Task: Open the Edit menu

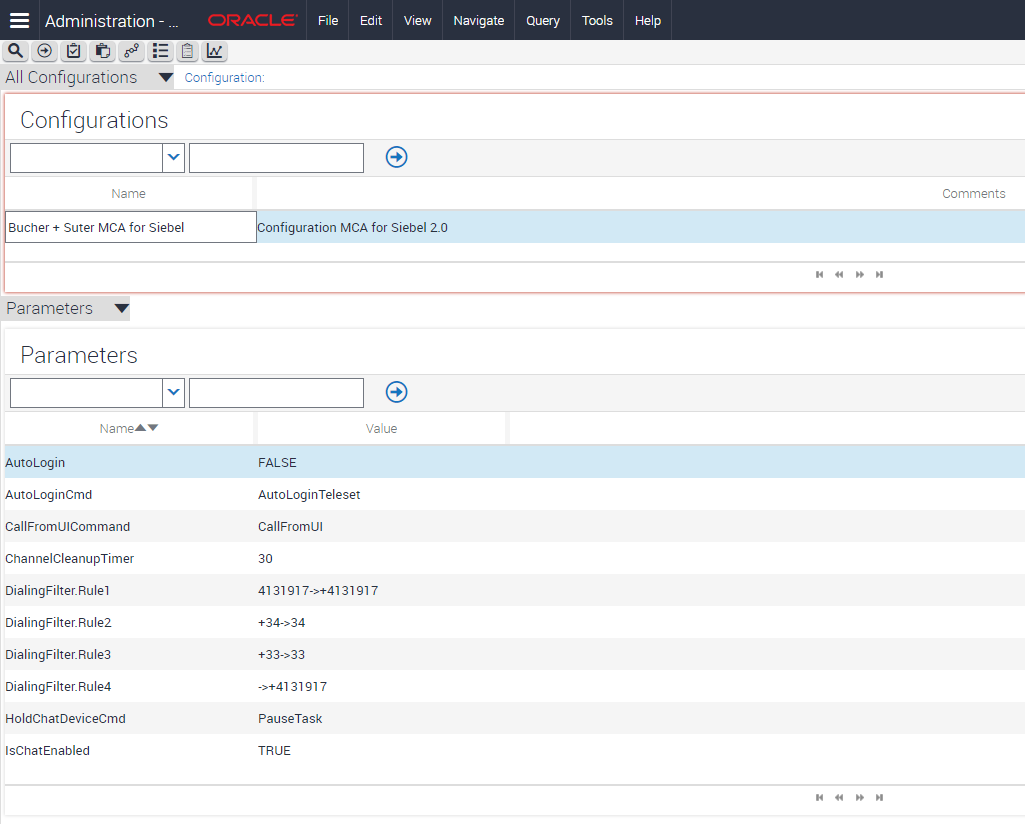Action: (x=371, y=20)
